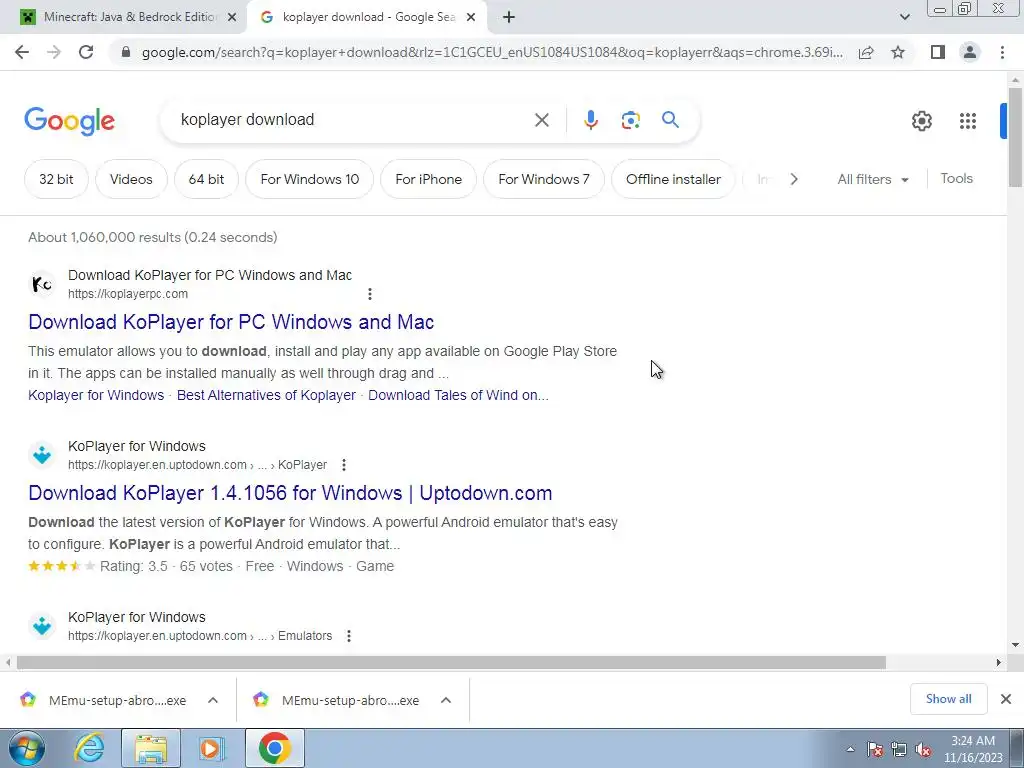The width and height of the screenshot is (1024, 768).
Task: Open Download KoPlayer for PC Windows and Mac
Action: point(231,322)
